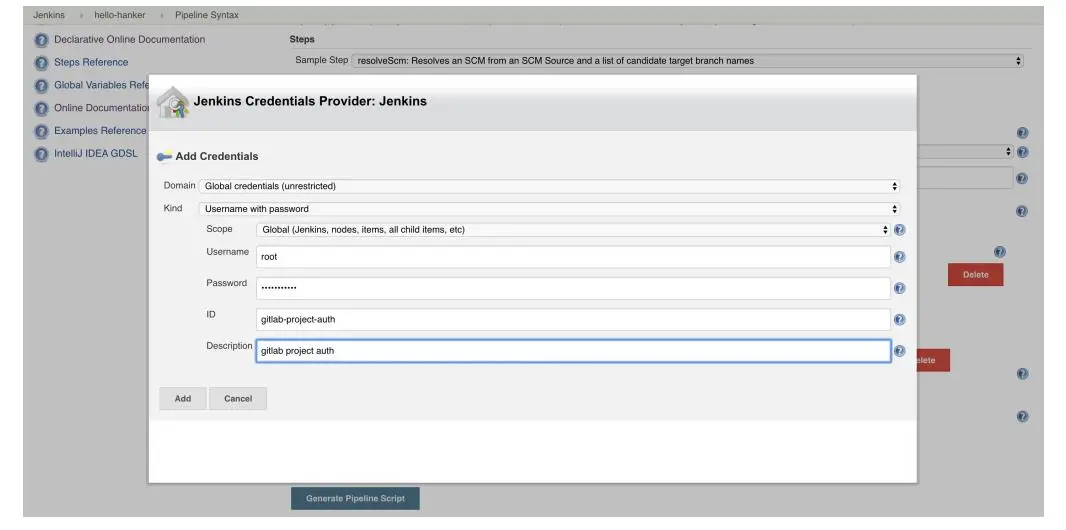1066x530 pixels.
Task: Open Domain dropdown Global credentials
Action: point(550,186)
